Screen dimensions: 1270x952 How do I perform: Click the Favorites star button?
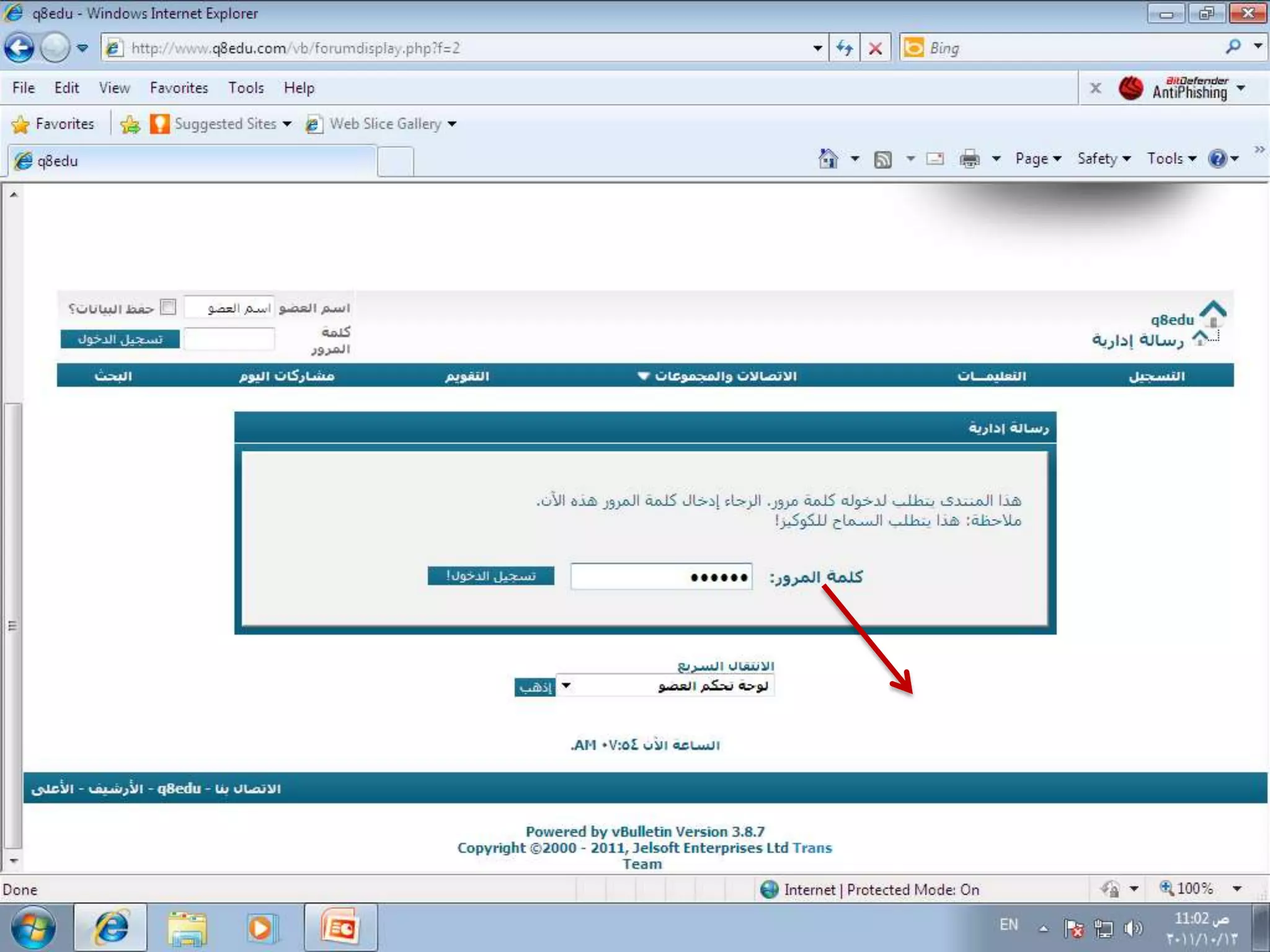coord(53,124)
